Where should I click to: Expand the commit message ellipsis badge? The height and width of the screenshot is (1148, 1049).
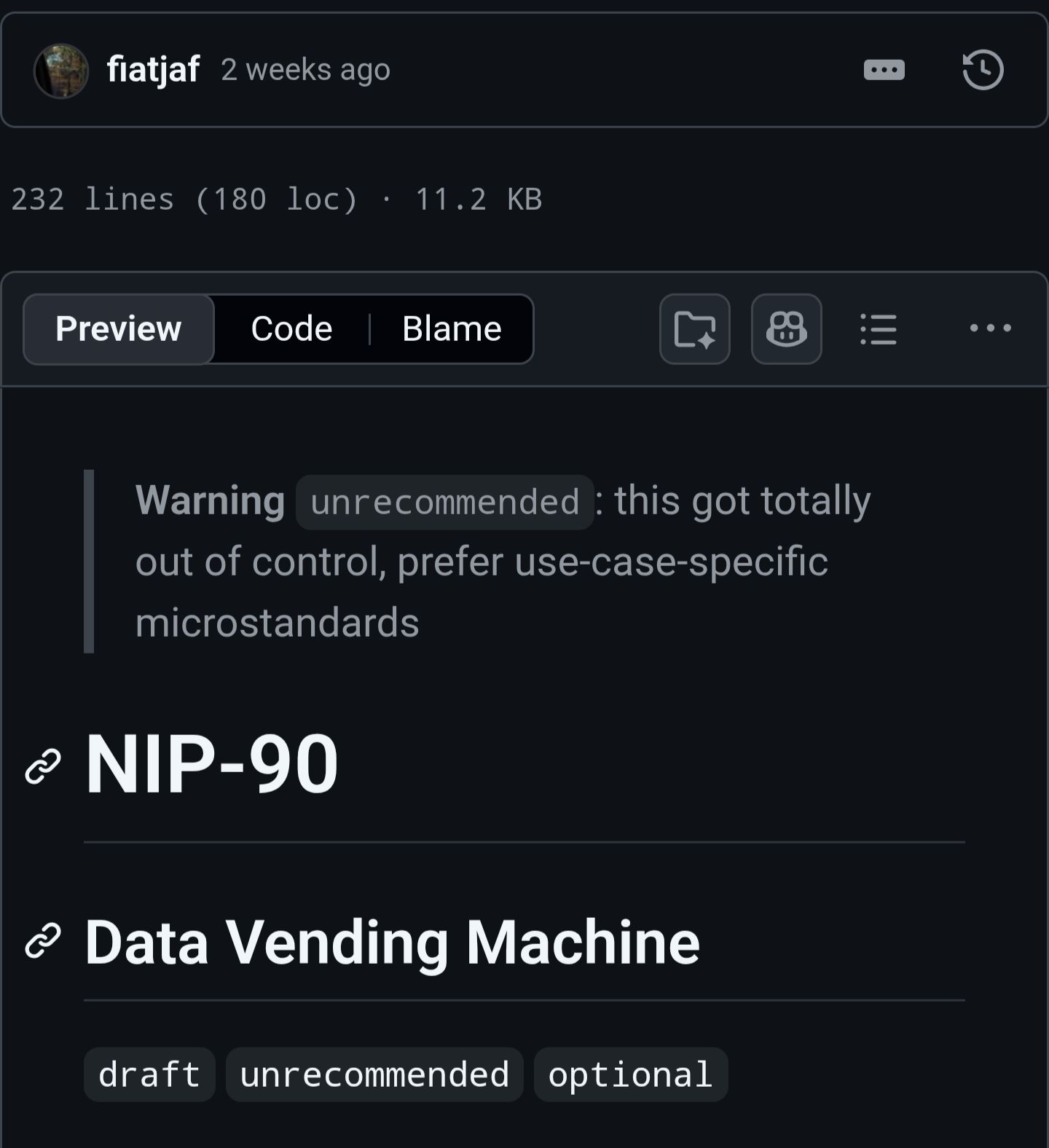coord(884,70)
